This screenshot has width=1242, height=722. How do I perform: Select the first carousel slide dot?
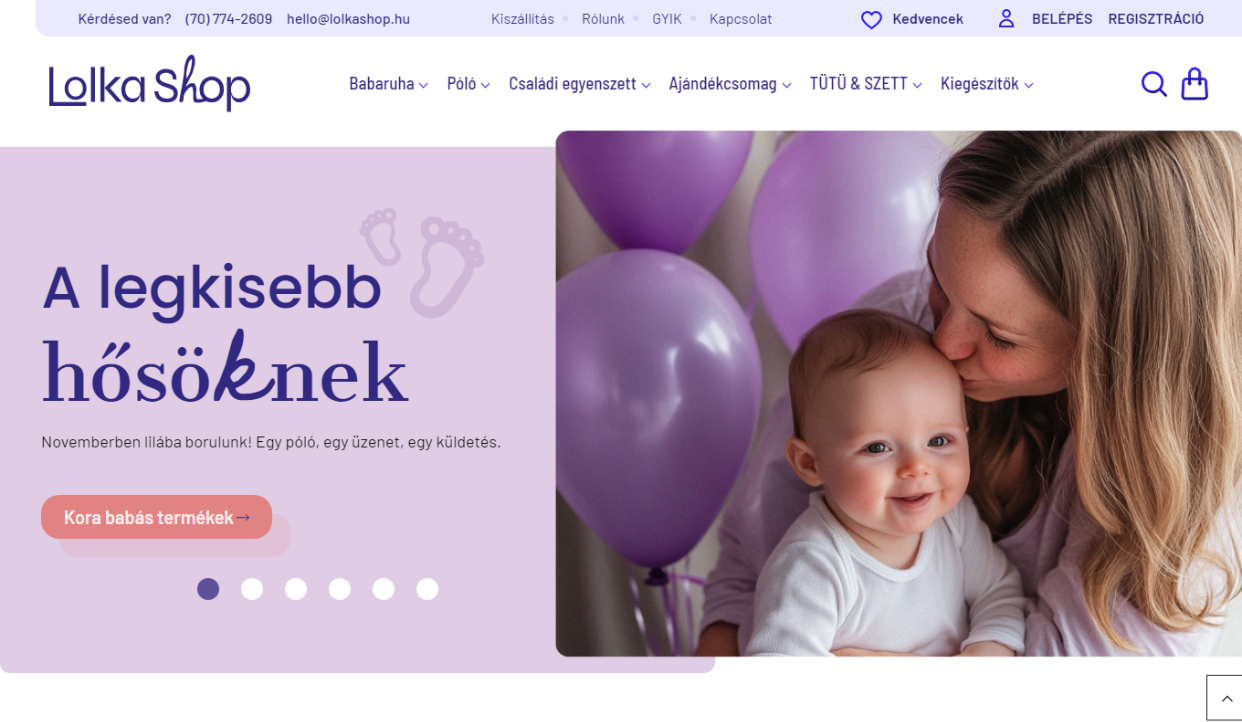[208, 589]
